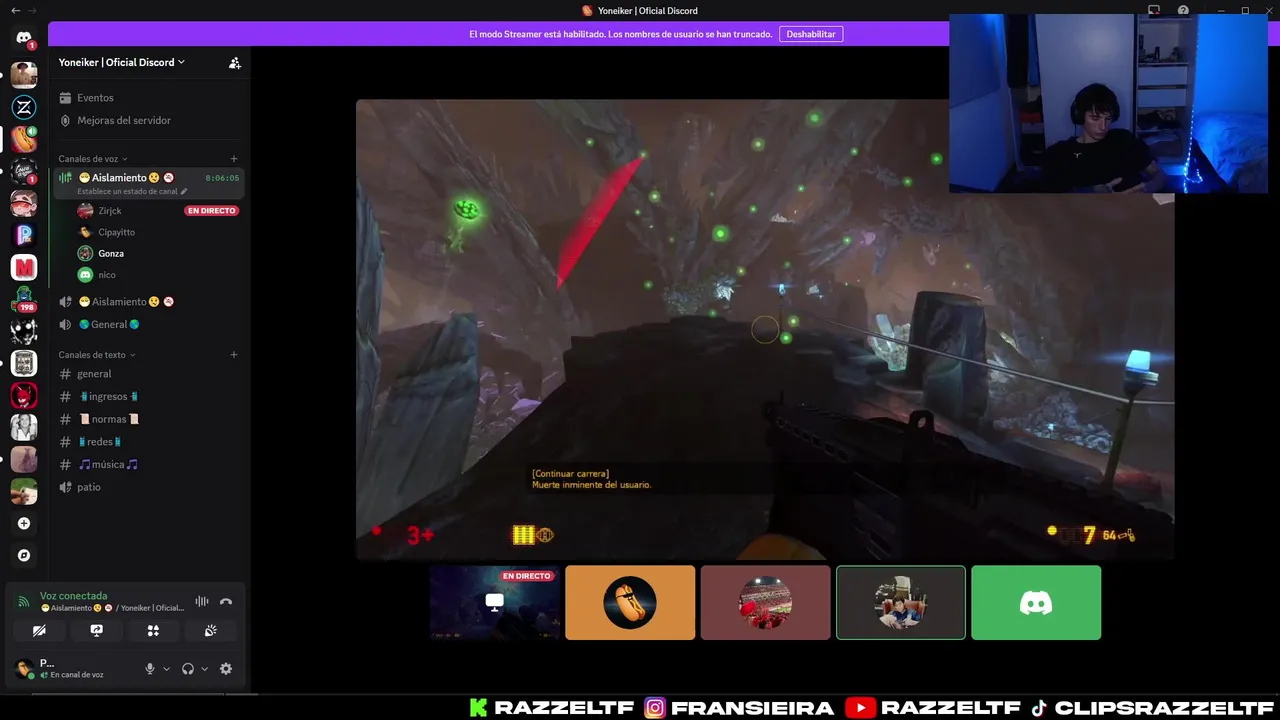Select the highlighted speaking participant tile

point(901,603)
